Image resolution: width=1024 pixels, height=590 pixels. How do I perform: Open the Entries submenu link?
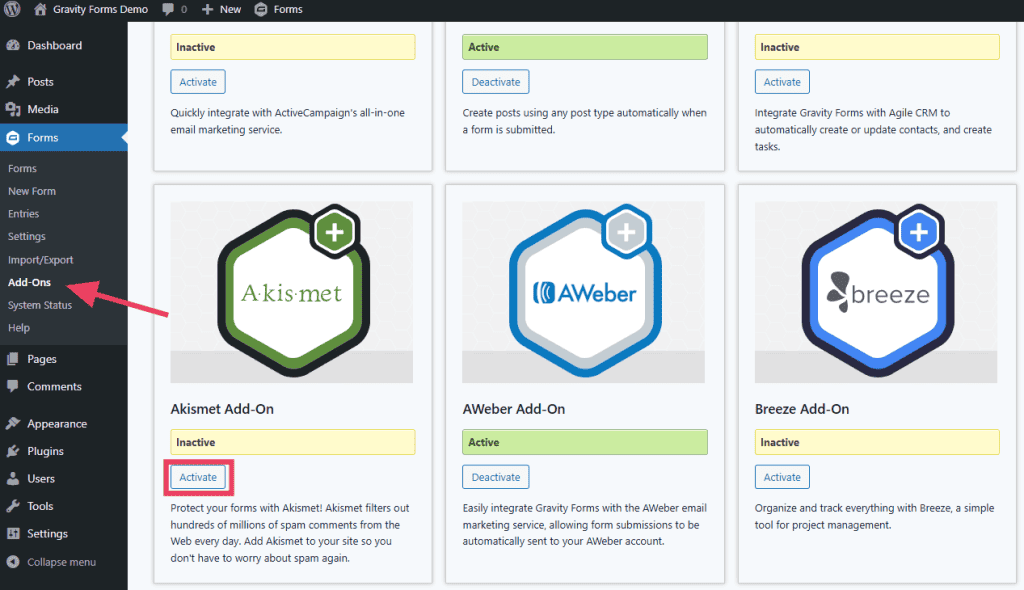[24, 214]
